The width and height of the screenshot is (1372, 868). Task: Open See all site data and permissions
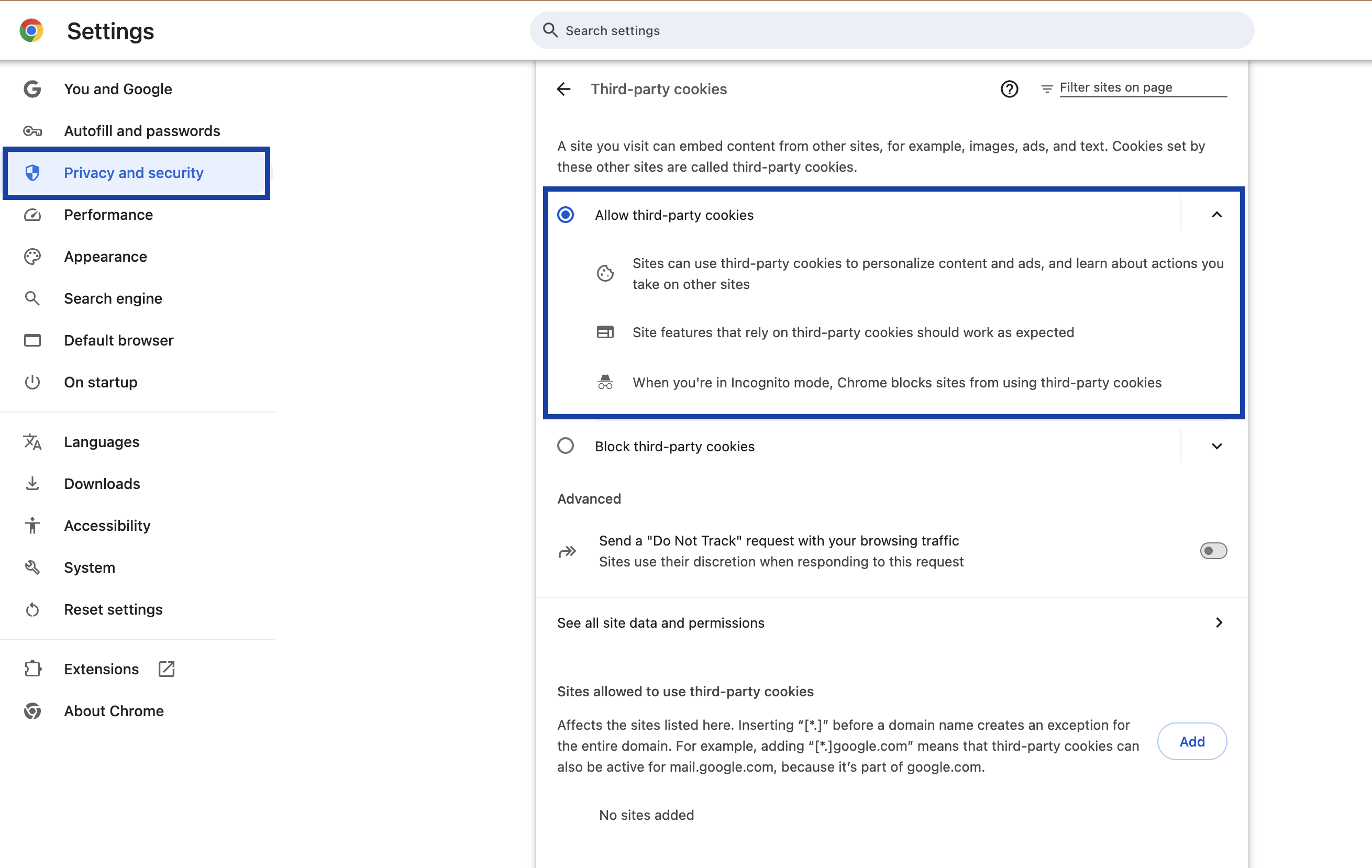pyautogui.click(x=892, y=622)
